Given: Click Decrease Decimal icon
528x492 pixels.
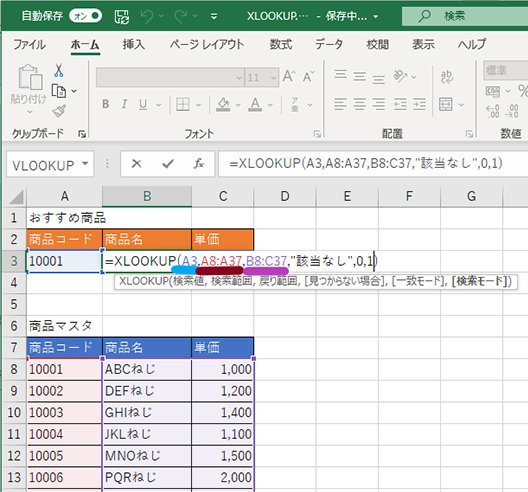Looking at the screenshot, I should [512, 111].
